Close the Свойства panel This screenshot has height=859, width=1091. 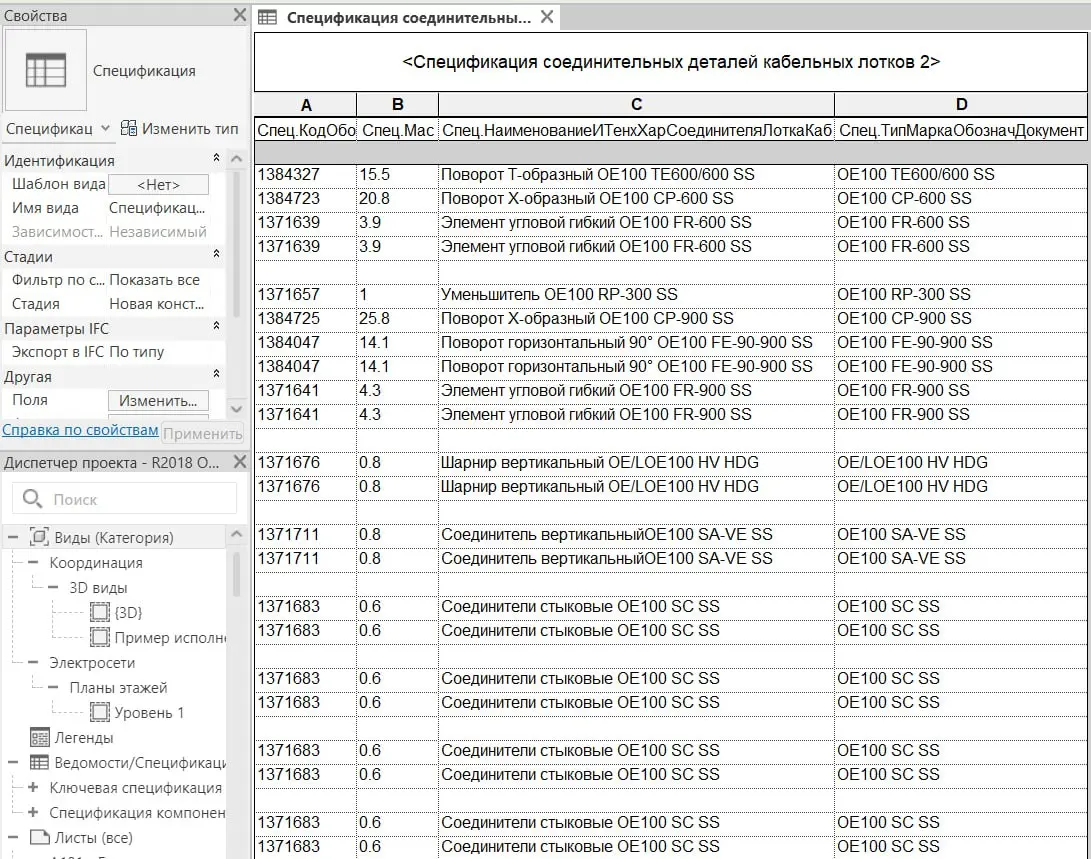(239, 15)
